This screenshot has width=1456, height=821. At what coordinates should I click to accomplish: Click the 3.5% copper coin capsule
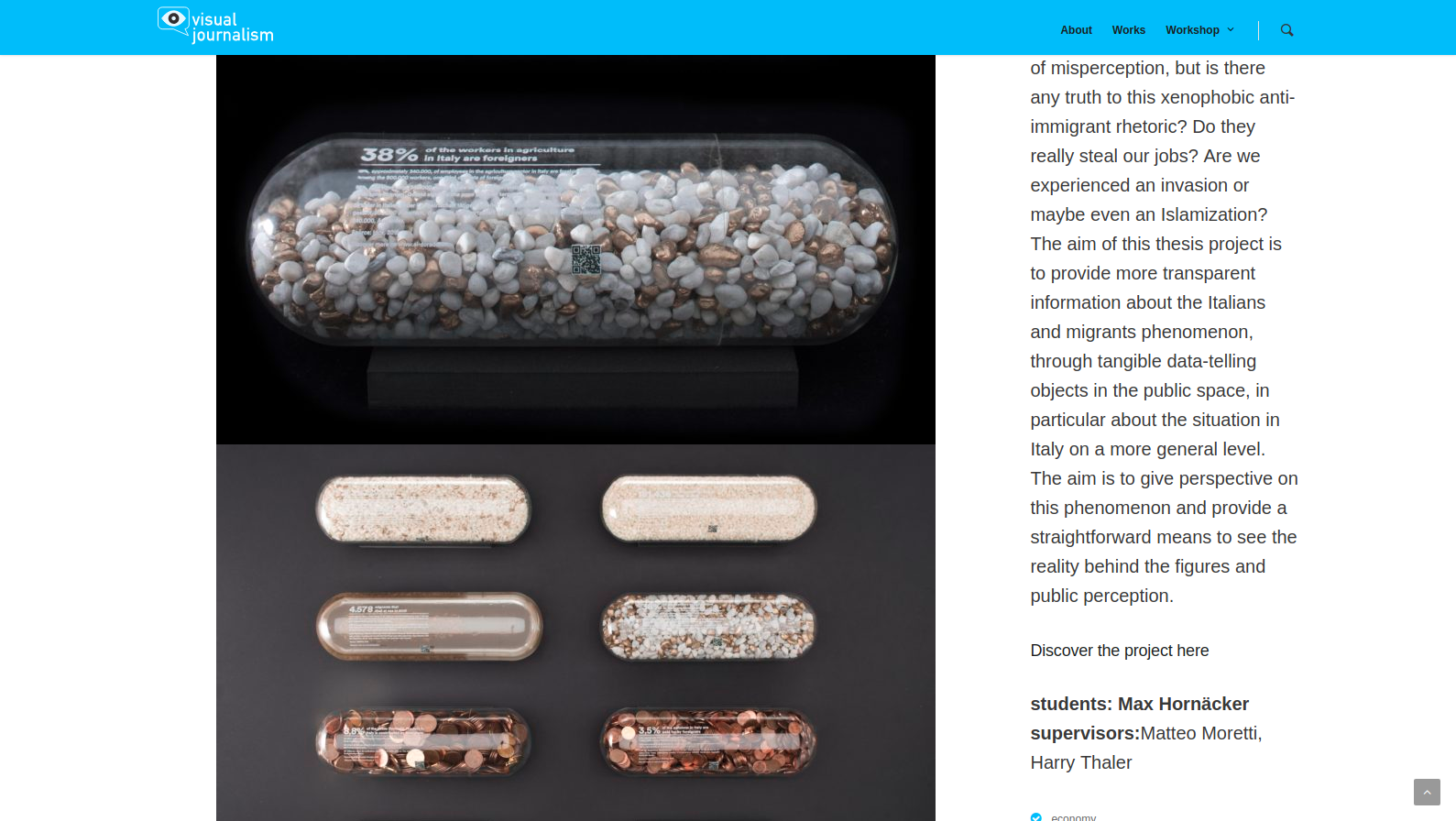708,741
